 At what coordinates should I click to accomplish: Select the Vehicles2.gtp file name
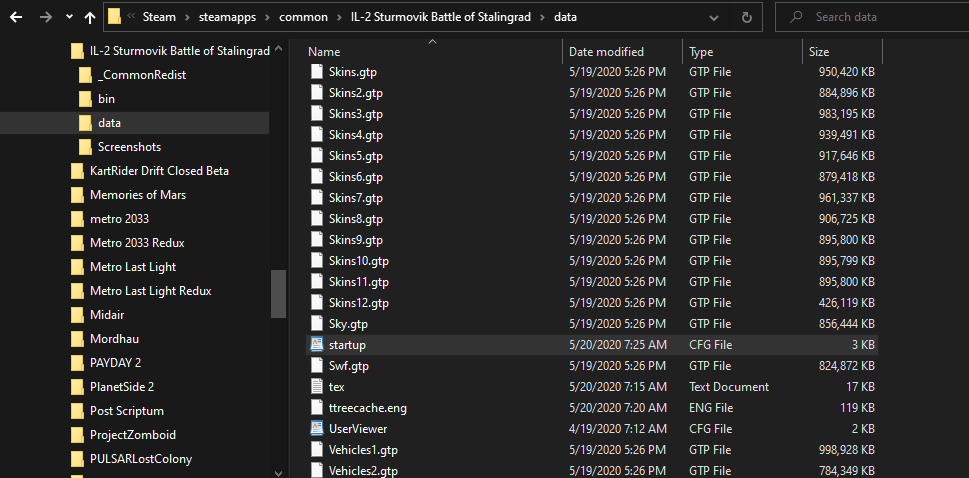363,471
